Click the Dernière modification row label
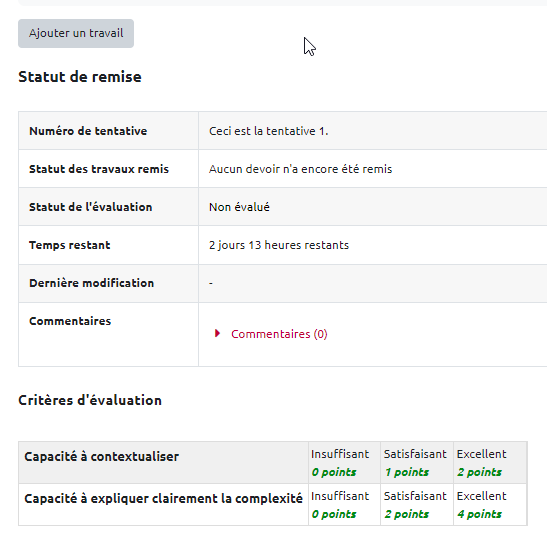547x536 pixels. point(92,283)
